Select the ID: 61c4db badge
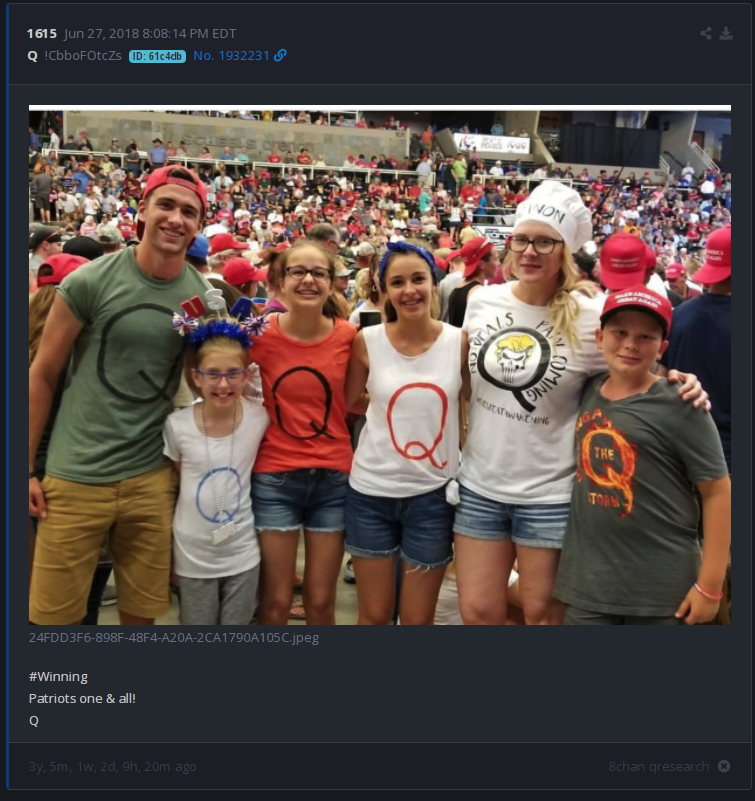The width and height of the screenshot is (755, 801). tap(157, 56)
